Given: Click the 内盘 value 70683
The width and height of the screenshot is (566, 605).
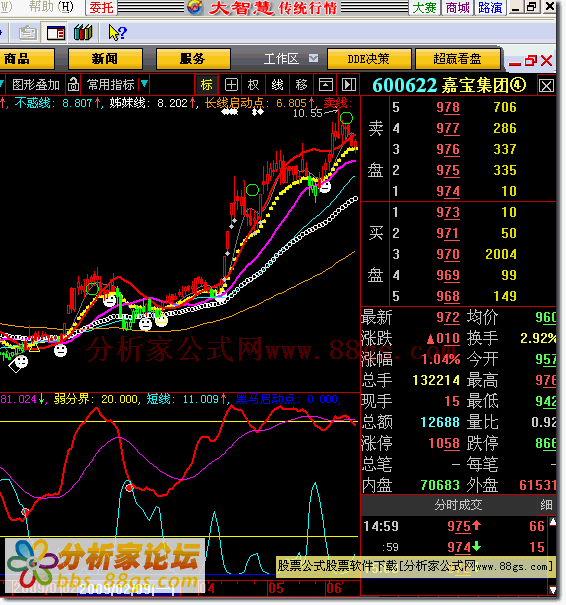Looking at the screenshot, I should click(440, 485).
